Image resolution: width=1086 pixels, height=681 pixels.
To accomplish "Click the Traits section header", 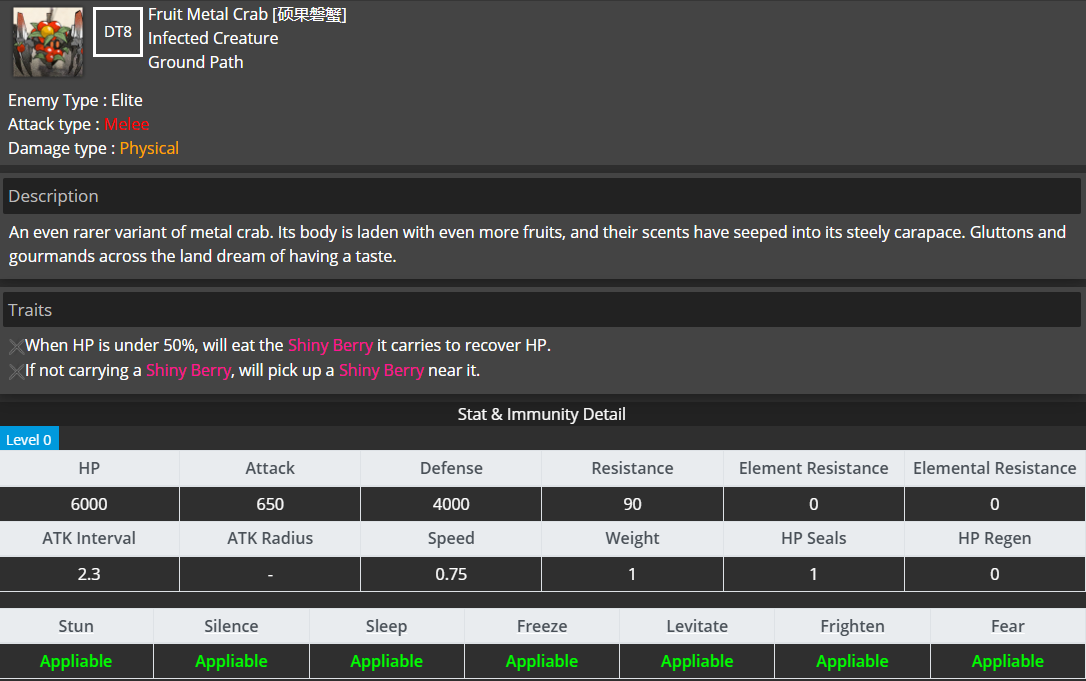I will [542, 310].
